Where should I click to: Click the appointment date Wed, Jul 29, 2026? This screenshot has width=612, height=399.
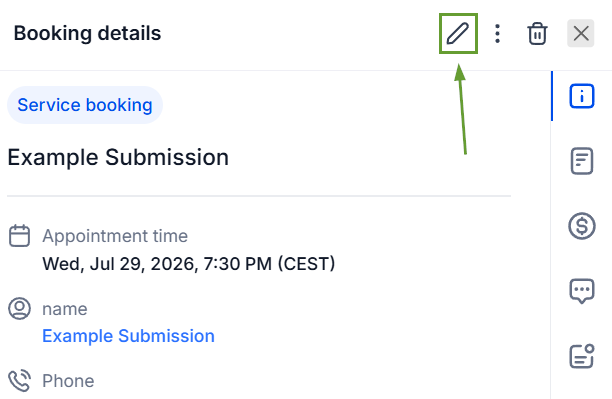point(118,264)
